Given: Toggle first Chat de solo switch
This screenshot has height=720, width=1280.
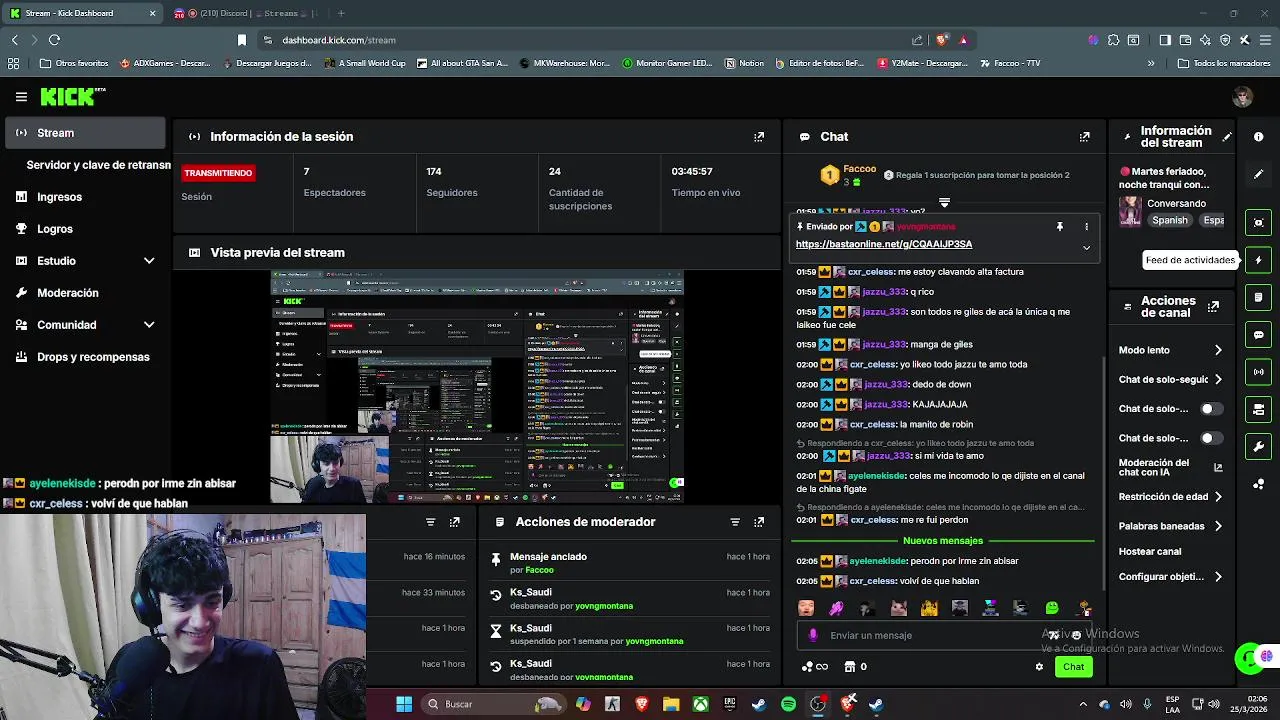Looking at the screenshot, I should 1210,409.
